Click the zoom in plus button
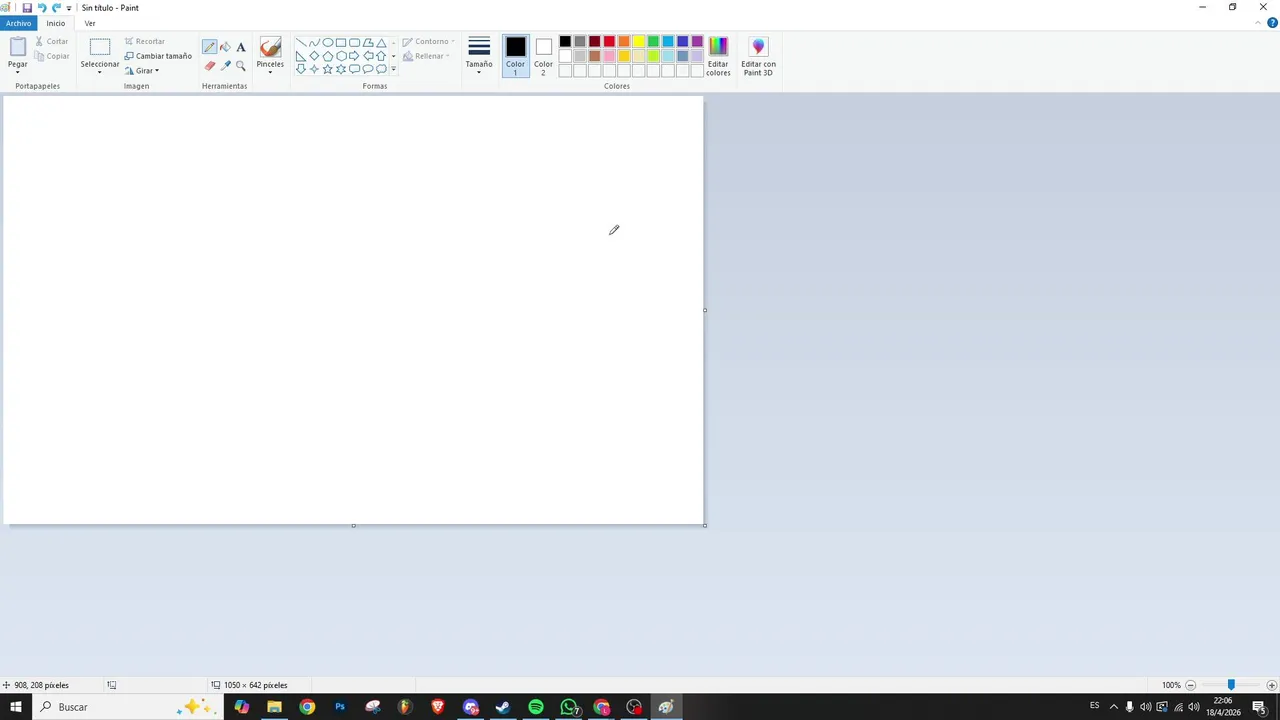The width and height of the screenshot is (1280, 720). [x=1272, y=685]
